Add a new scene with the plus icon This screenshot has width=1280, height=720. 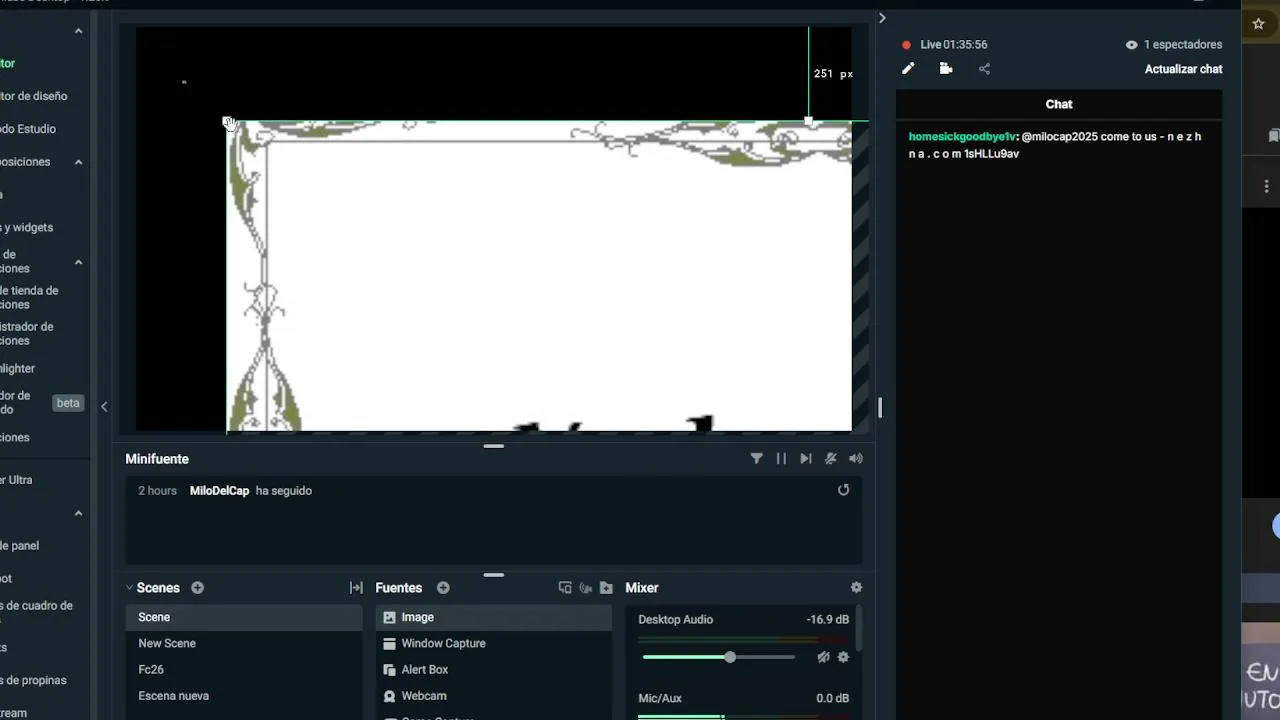tap(197, 588)
